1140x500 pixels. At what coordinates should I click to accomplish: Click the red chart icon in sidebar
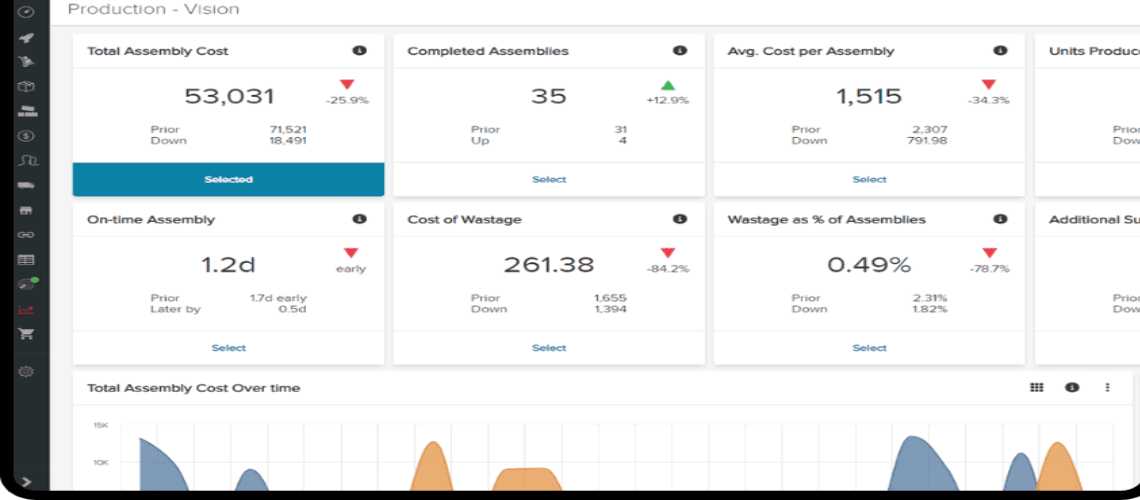(x=27, y=310)
